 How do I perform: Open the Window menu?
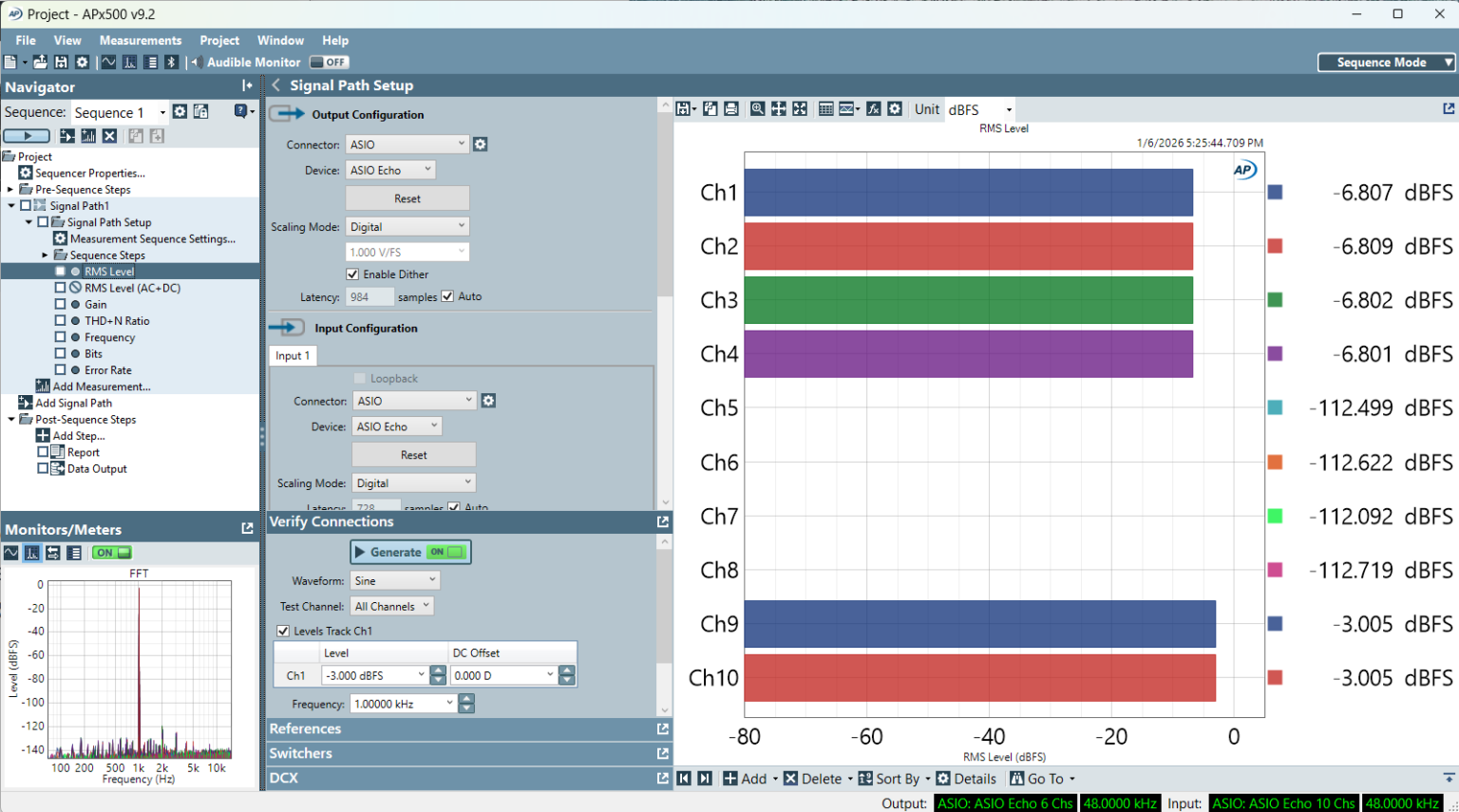click(x=280, y=40)
